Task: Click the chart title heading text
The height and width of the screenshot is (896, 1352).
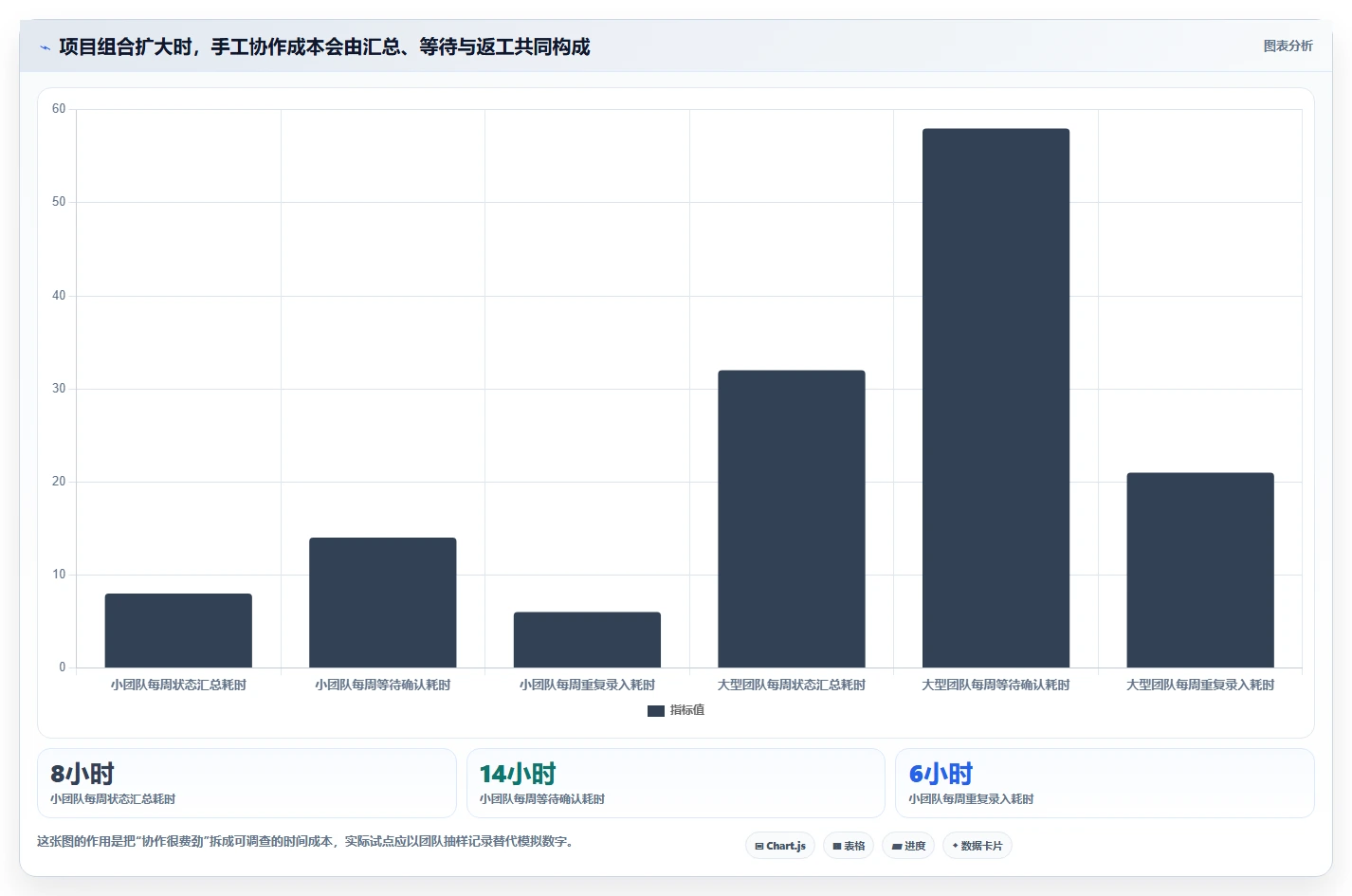Action: coord(324,46)
